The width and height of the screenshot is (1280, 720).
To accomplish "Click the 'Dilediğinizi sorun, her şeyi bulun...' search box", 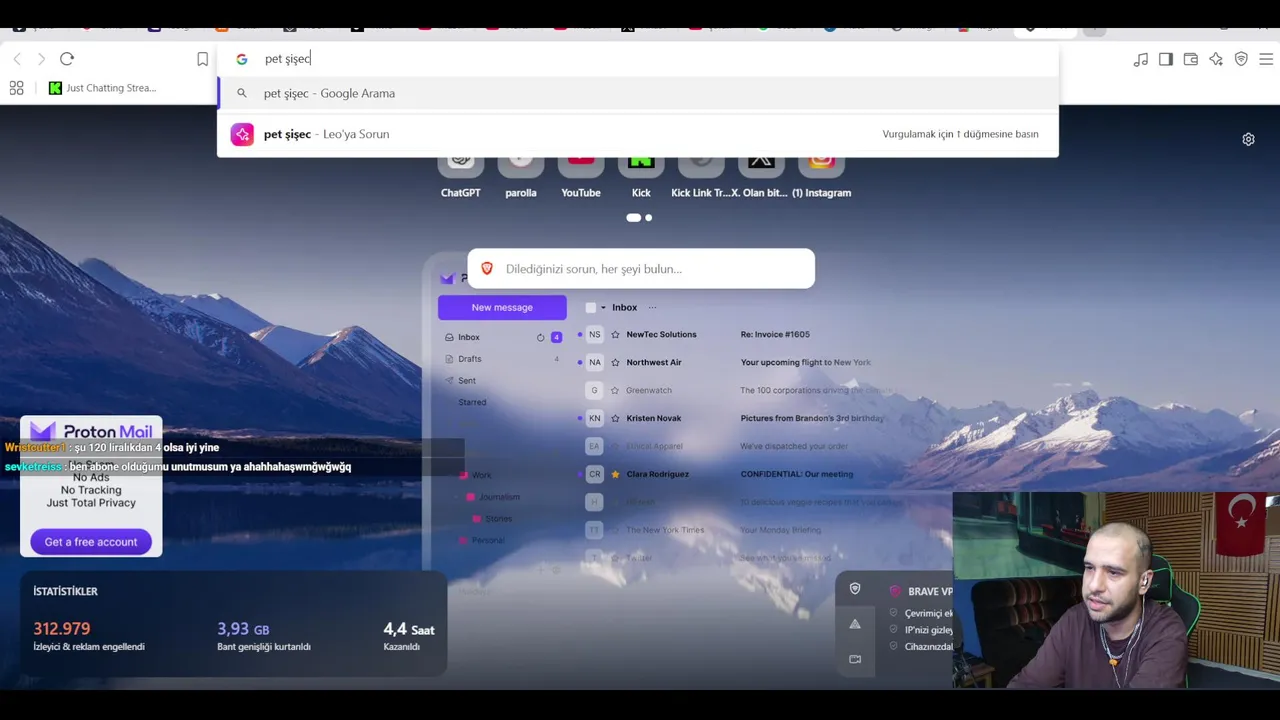I will click(x=641, y=269).
